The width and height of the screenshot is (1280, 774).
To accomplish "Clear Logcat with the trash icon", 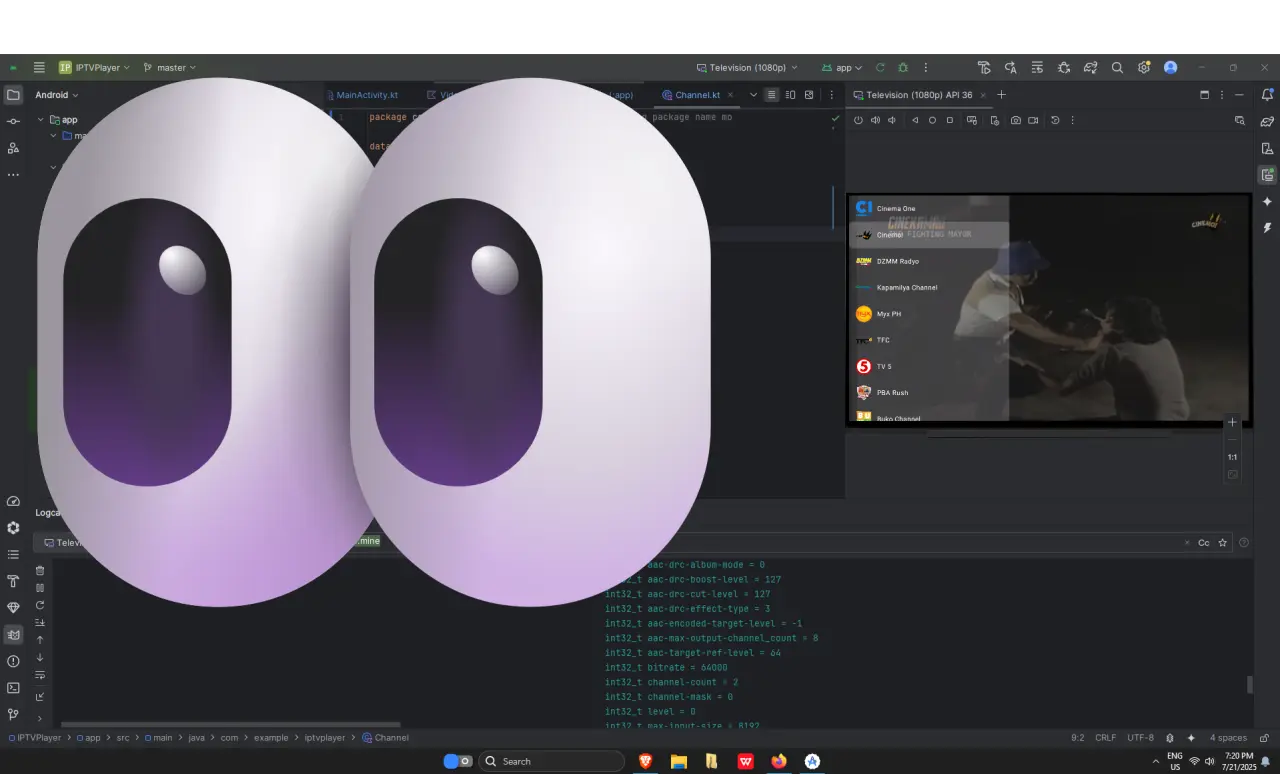I will click(x=40, y=571).
